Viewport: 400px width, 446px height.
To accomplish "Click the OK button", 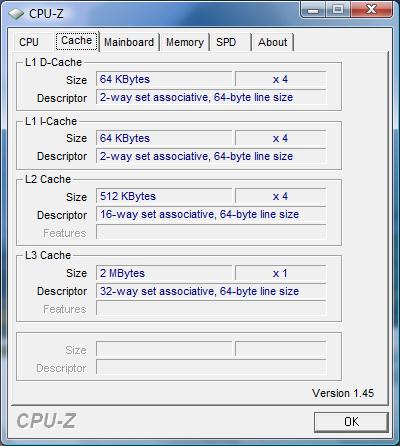I will [x=351, y=422].
